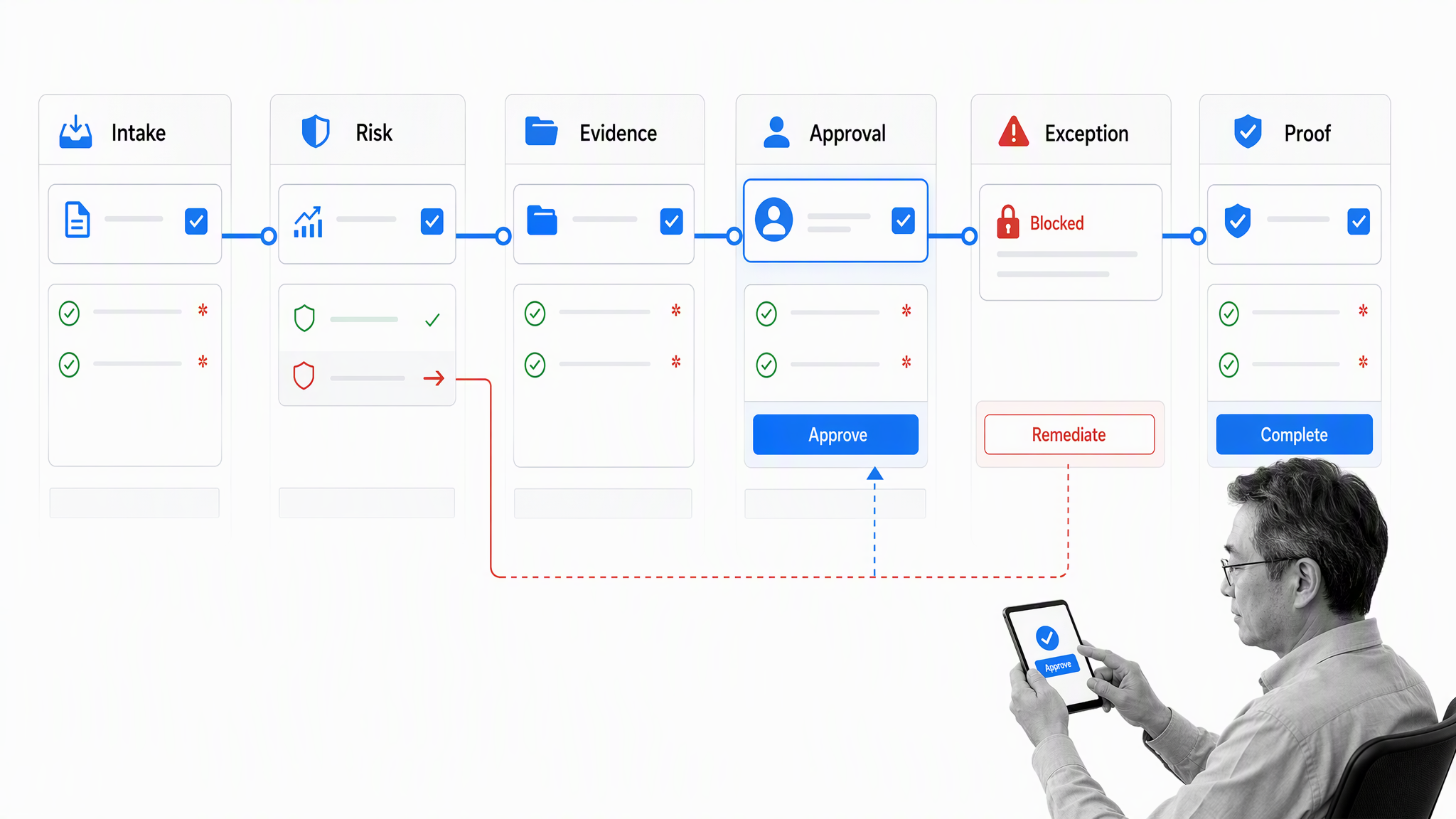Click the Intake download tray icon
Viewport: 1456px width, 819px height.
(x=75, y=132)
